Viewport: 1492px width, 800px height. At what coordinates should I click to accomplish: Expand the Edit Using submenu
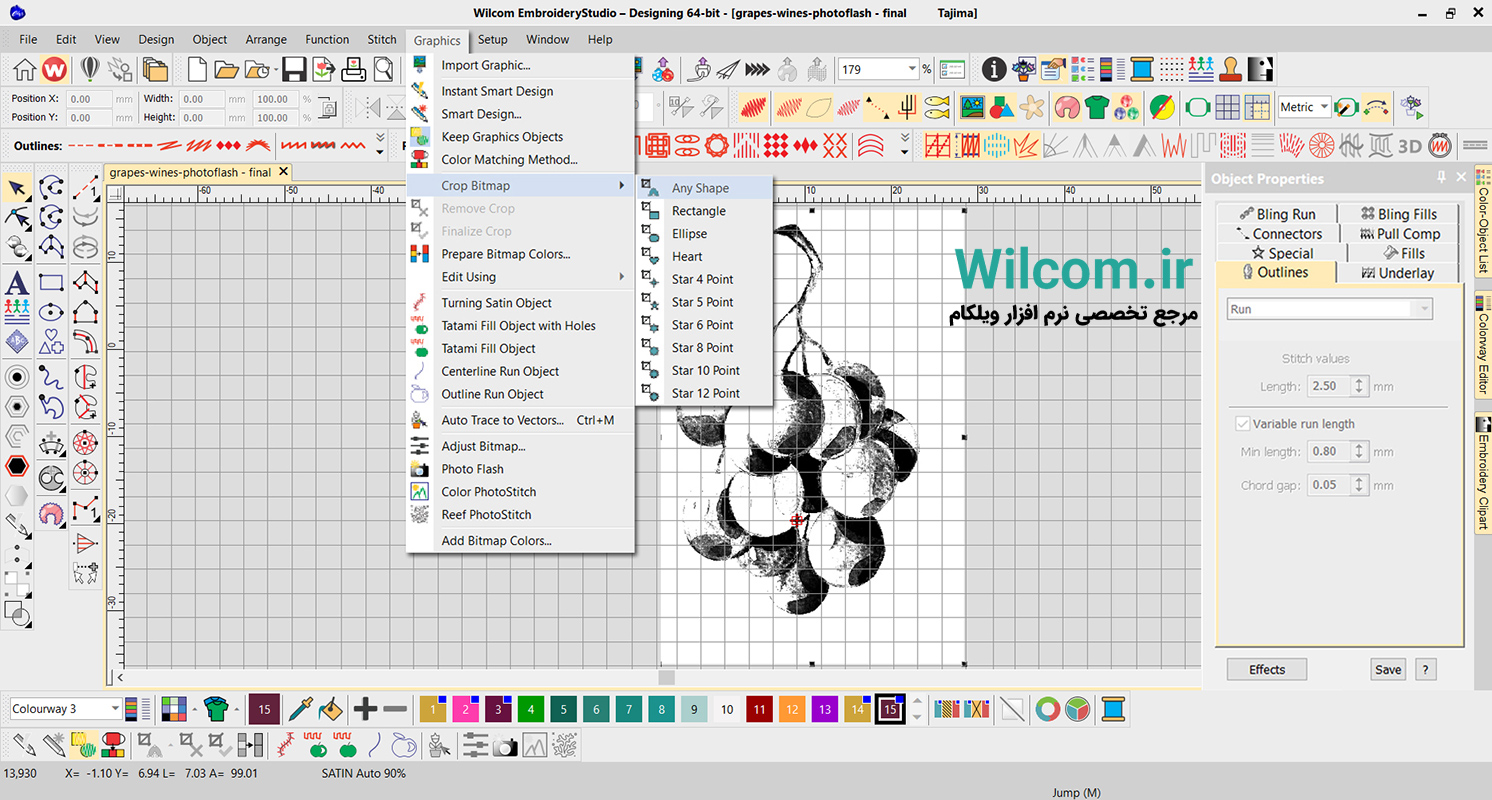(521, 277)
